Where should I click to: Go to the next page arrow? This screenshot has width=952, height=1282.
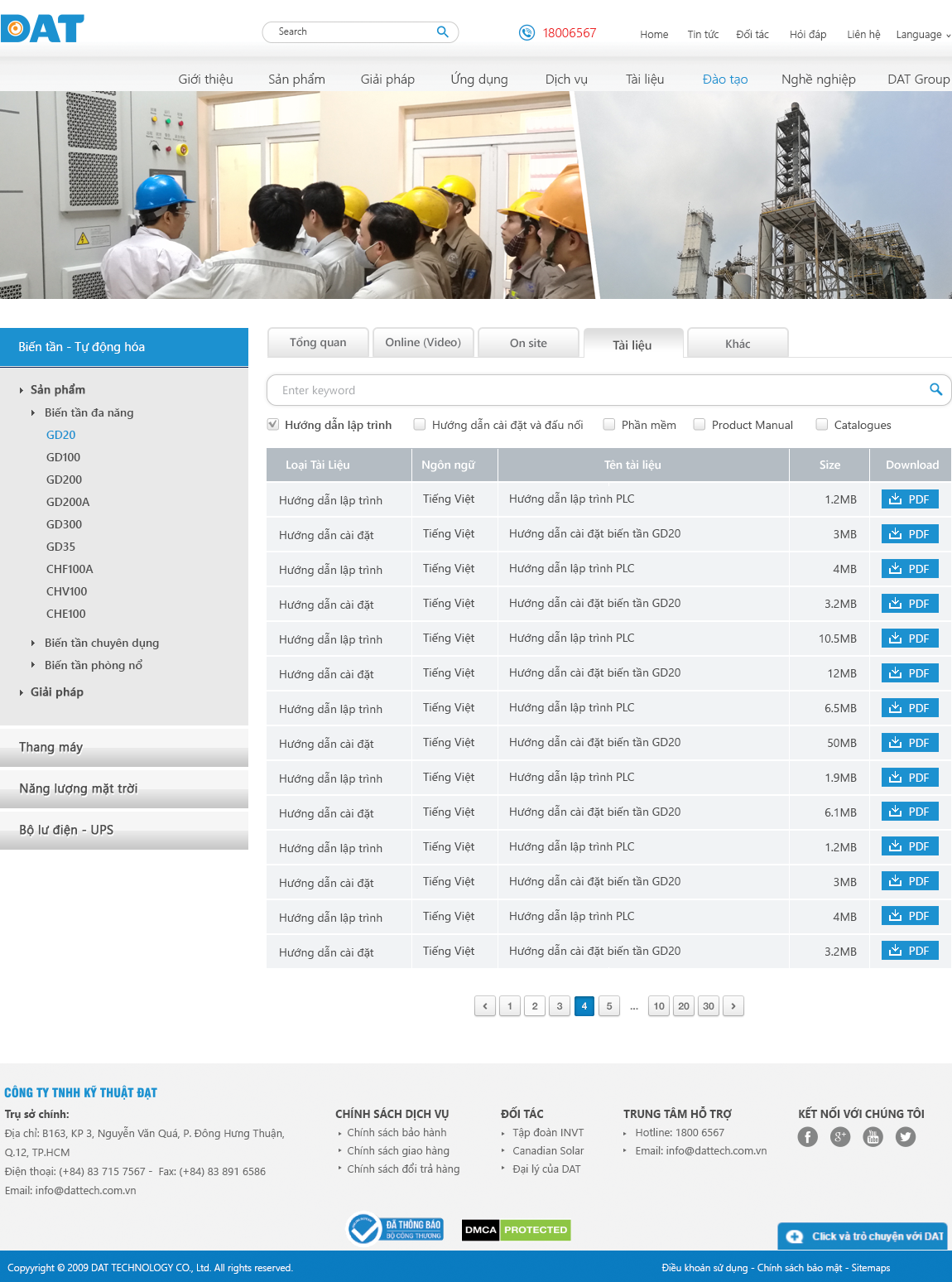coord(733,1006)
